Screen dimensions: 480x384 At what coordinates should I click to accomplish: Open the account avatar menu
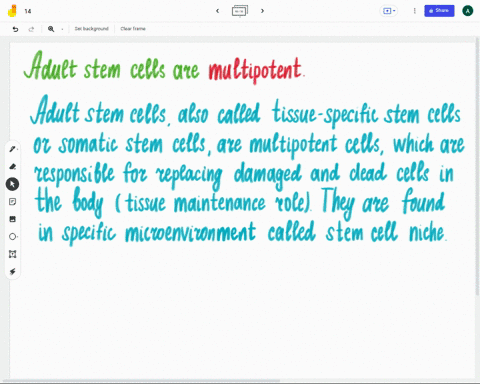468,11
